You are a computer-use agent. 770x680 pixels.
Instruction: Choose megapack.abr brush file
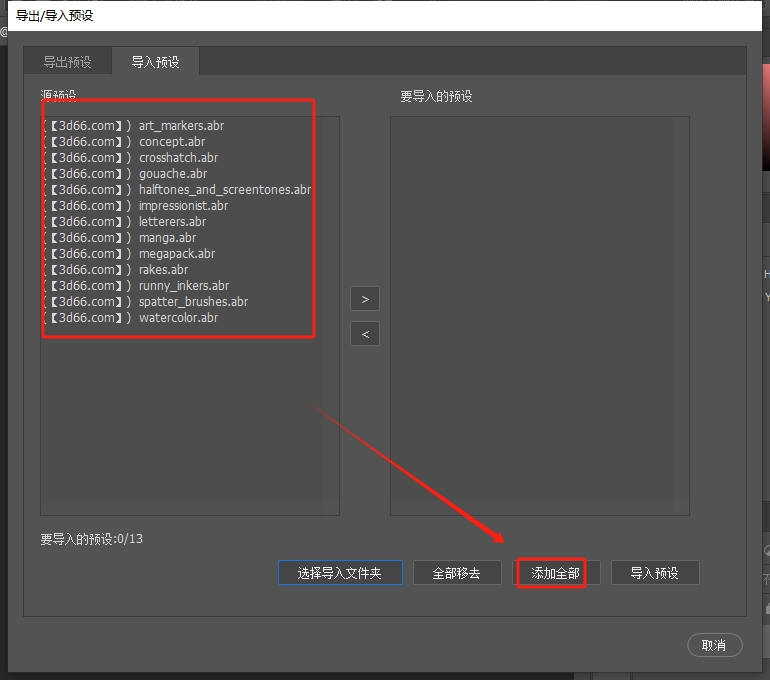click(176, 254)
